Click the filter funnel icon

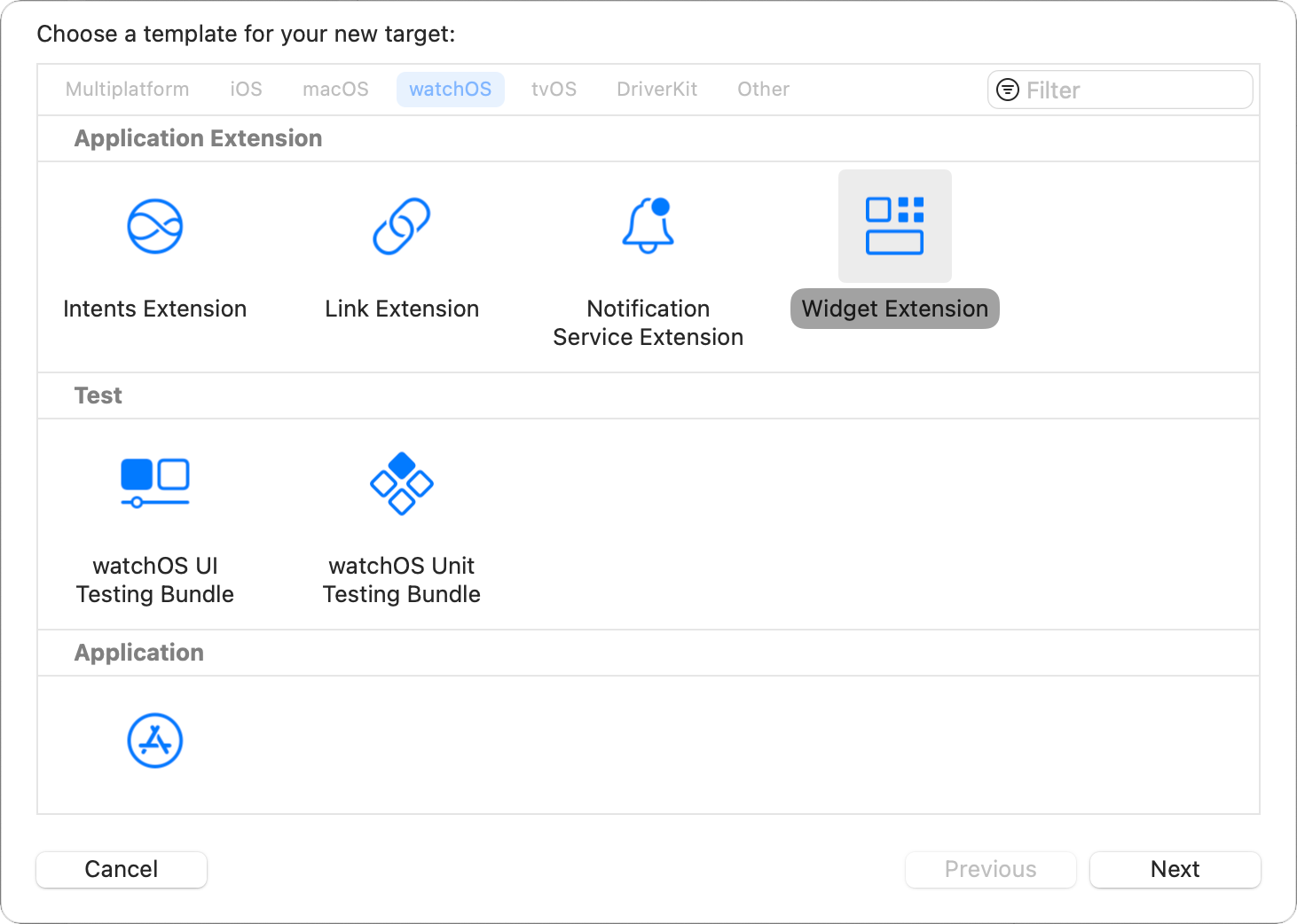1008,90
